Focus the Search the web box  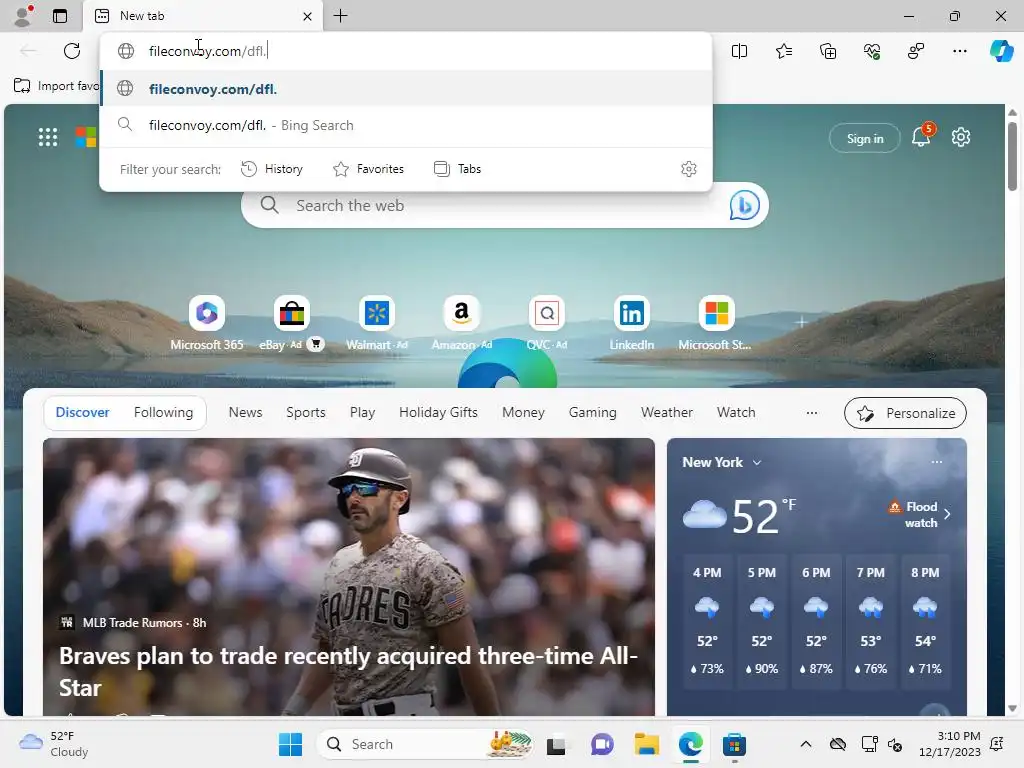(503, 206)
